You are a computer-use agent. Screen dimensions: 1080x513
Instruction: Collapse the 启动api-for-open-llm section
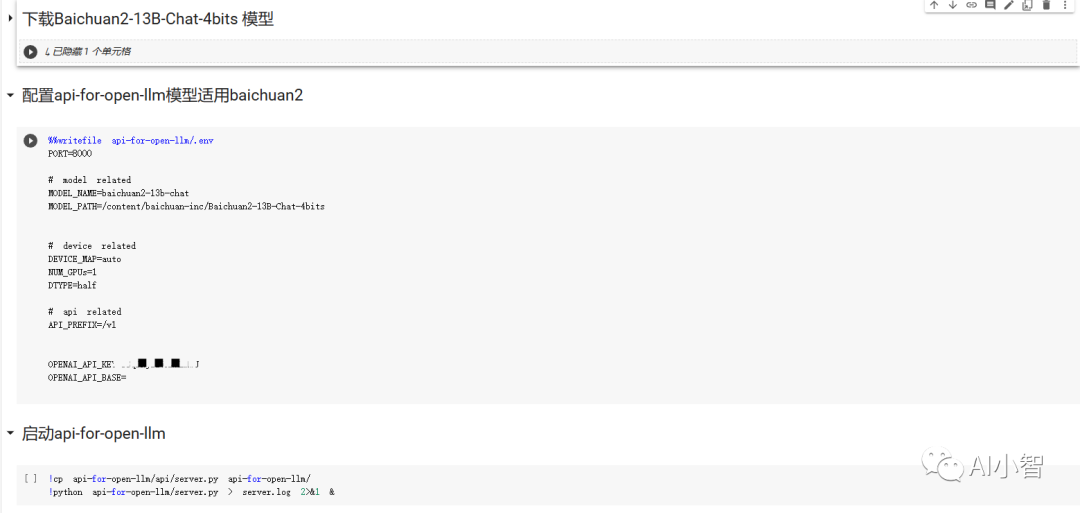(10, 434)
